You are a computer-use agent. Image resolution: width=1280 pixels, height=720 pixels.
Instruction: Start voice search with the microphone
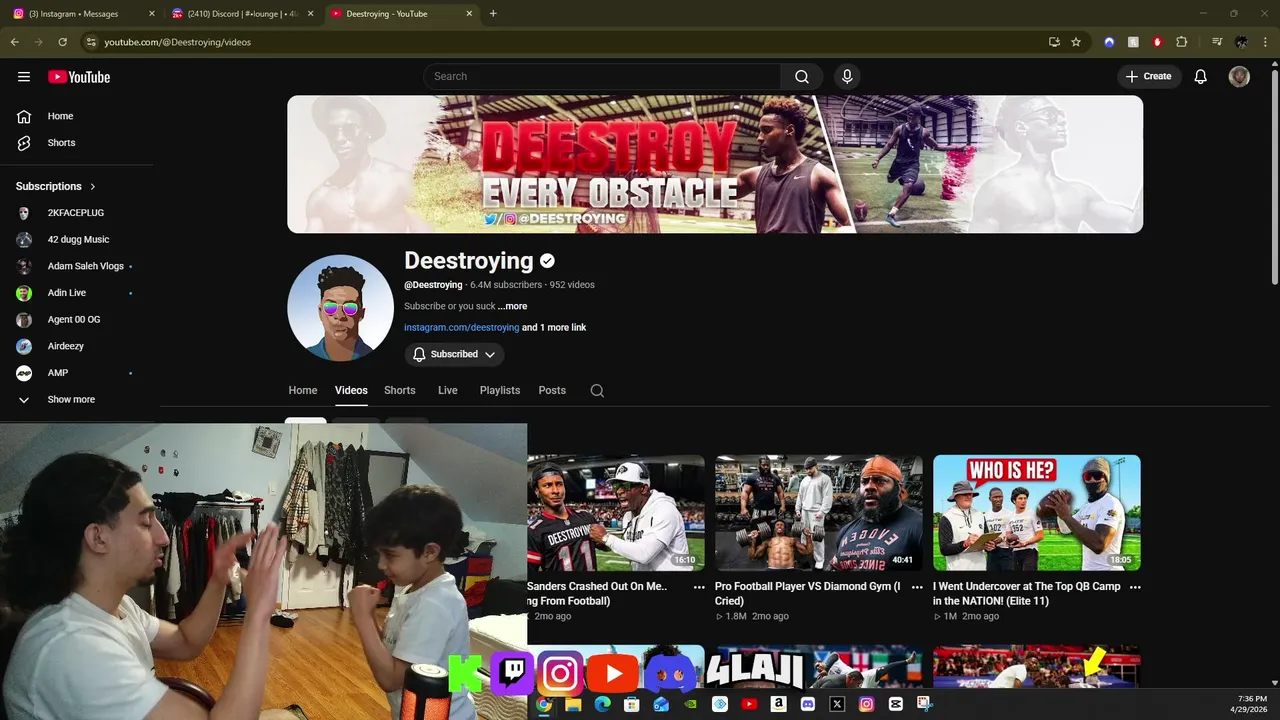click(x=847, y=77)
